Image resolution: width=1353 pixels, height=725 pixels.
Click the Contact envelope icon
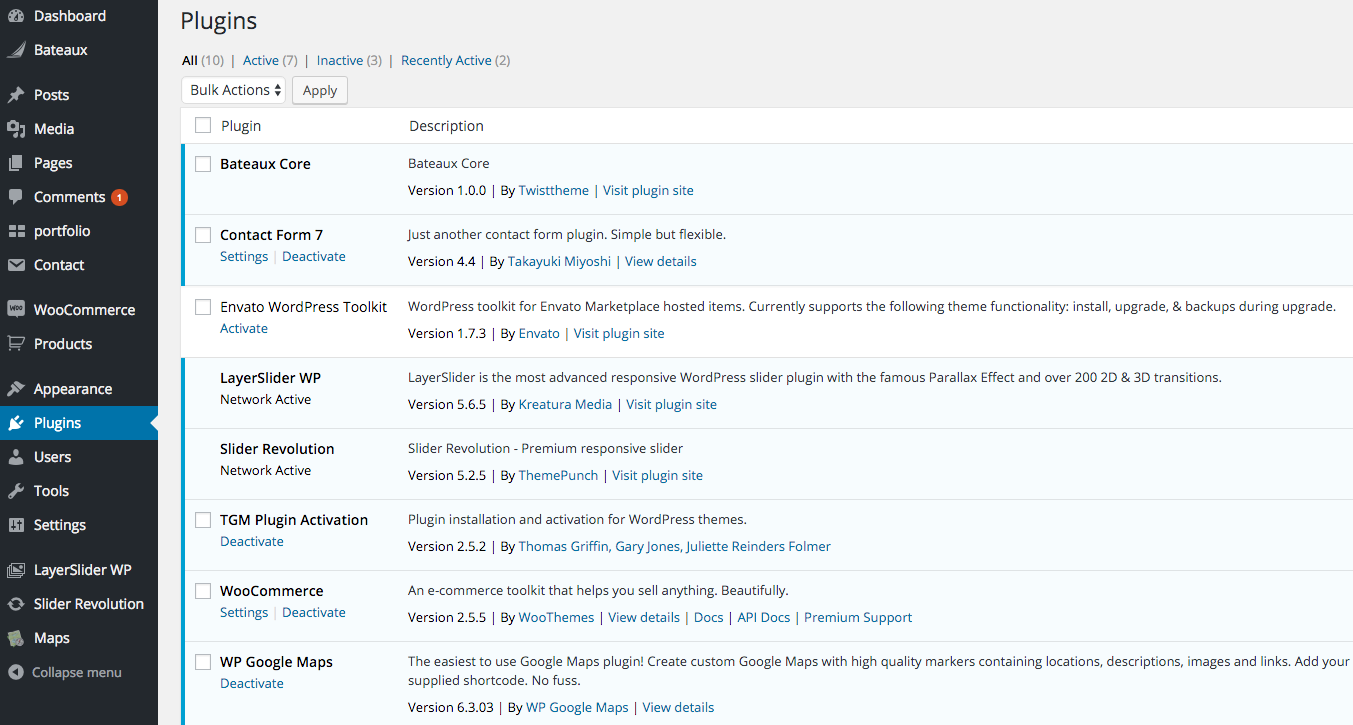pyautogui.click(x=16, y=265)
